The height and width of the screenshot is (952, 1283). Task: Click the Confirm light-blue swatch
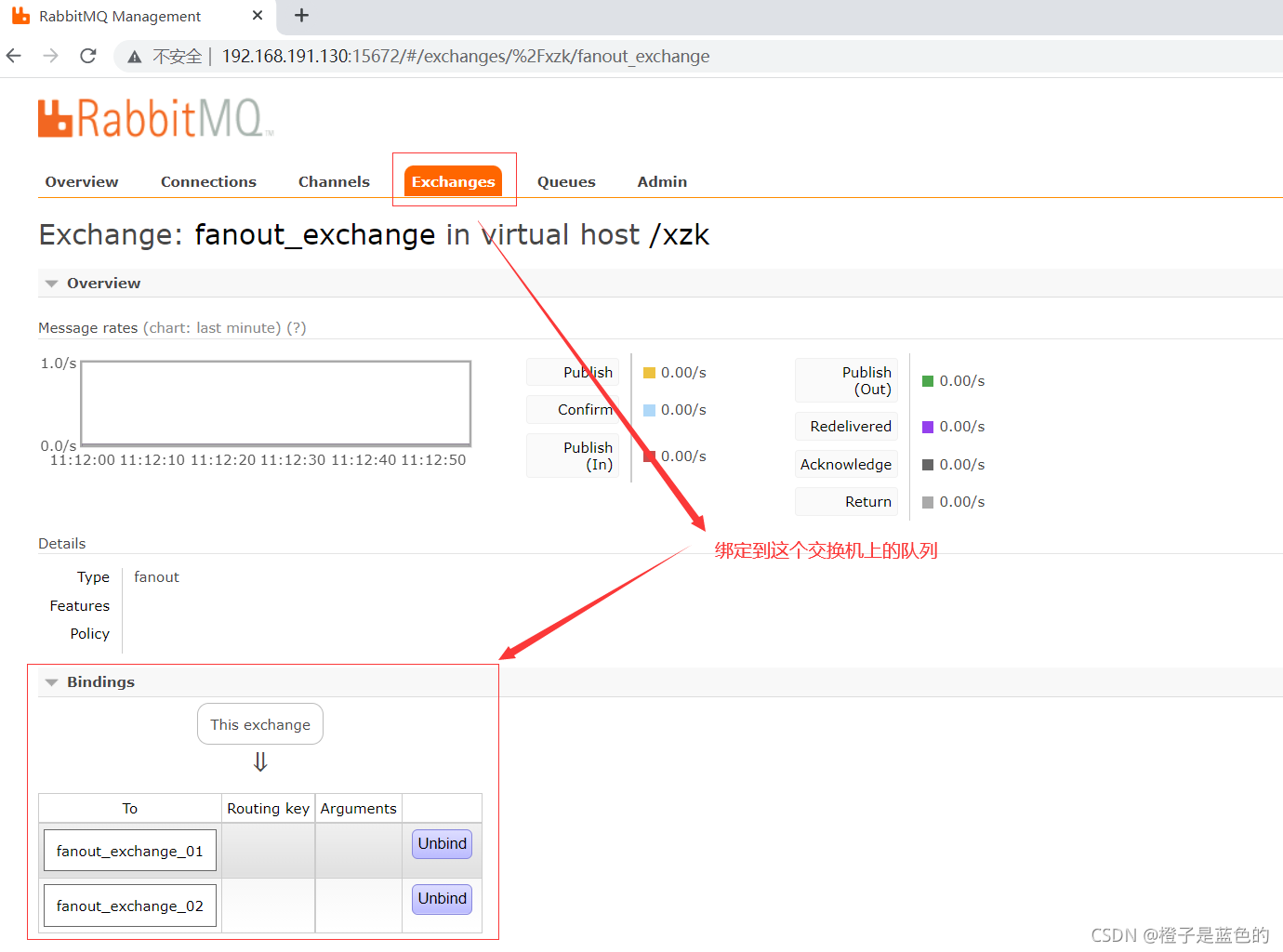click(x=650, y=410)
